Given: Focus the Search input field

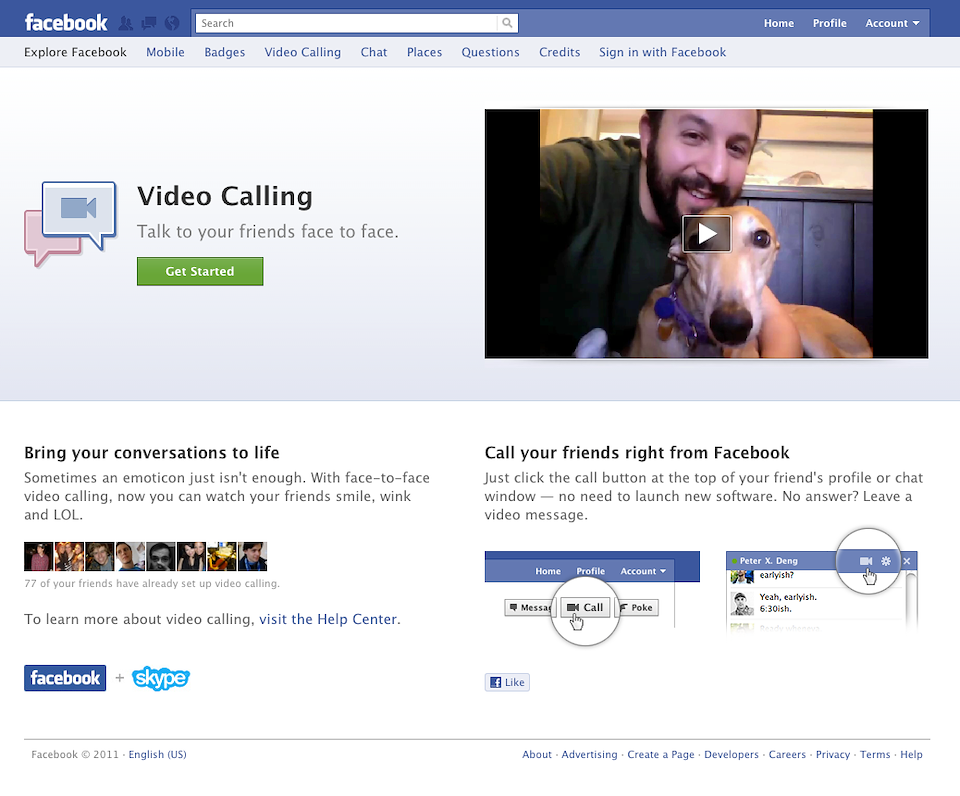Looking at the screenshot, I should click(x=345, y=23).
